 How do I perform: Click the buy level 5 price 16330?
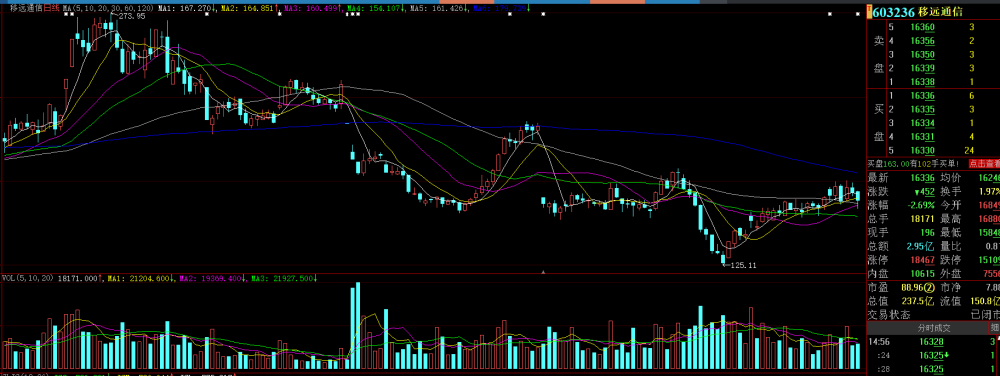tap(923, 150)
